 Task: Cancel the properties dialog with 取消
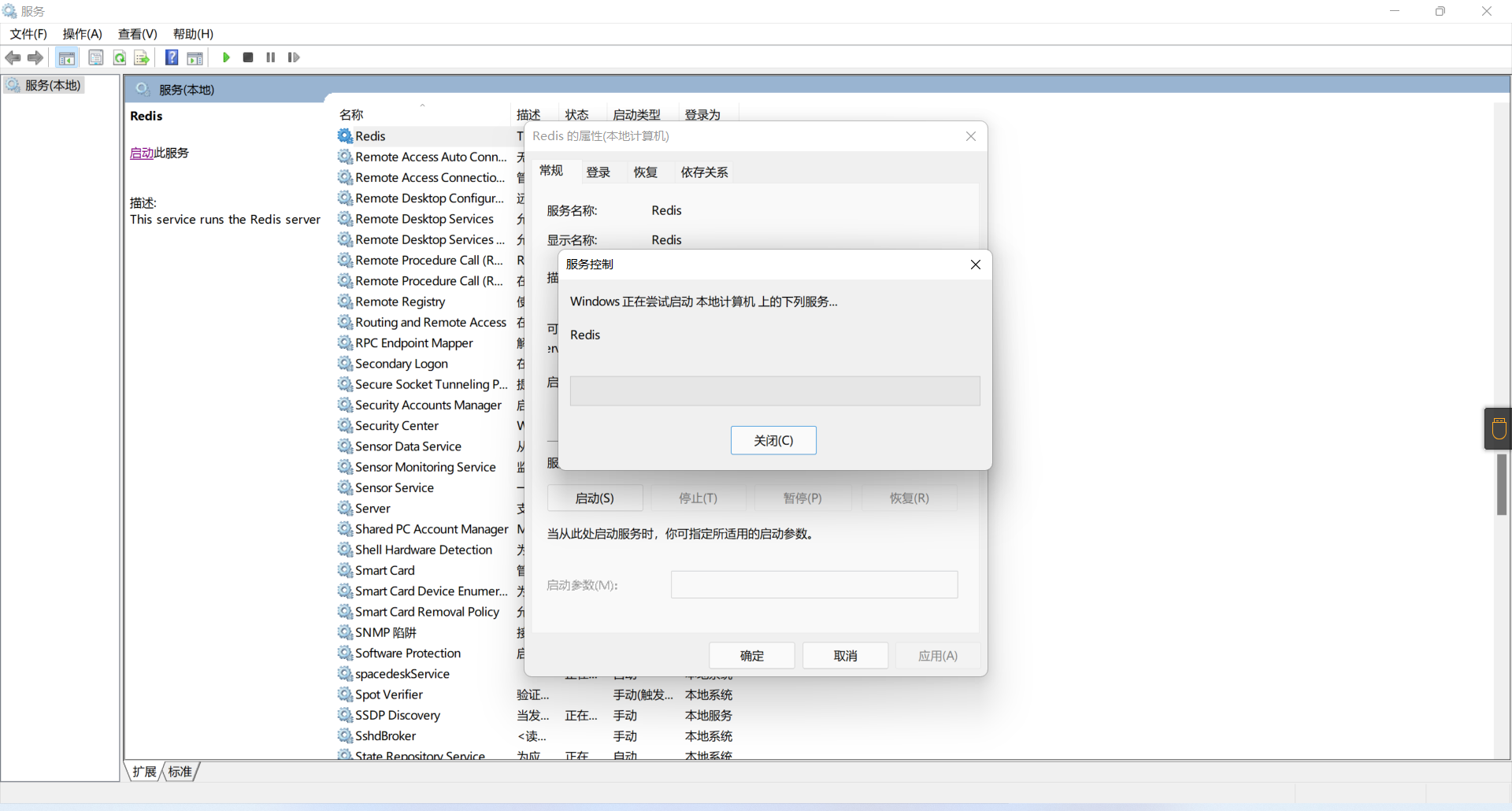point(846,656)
